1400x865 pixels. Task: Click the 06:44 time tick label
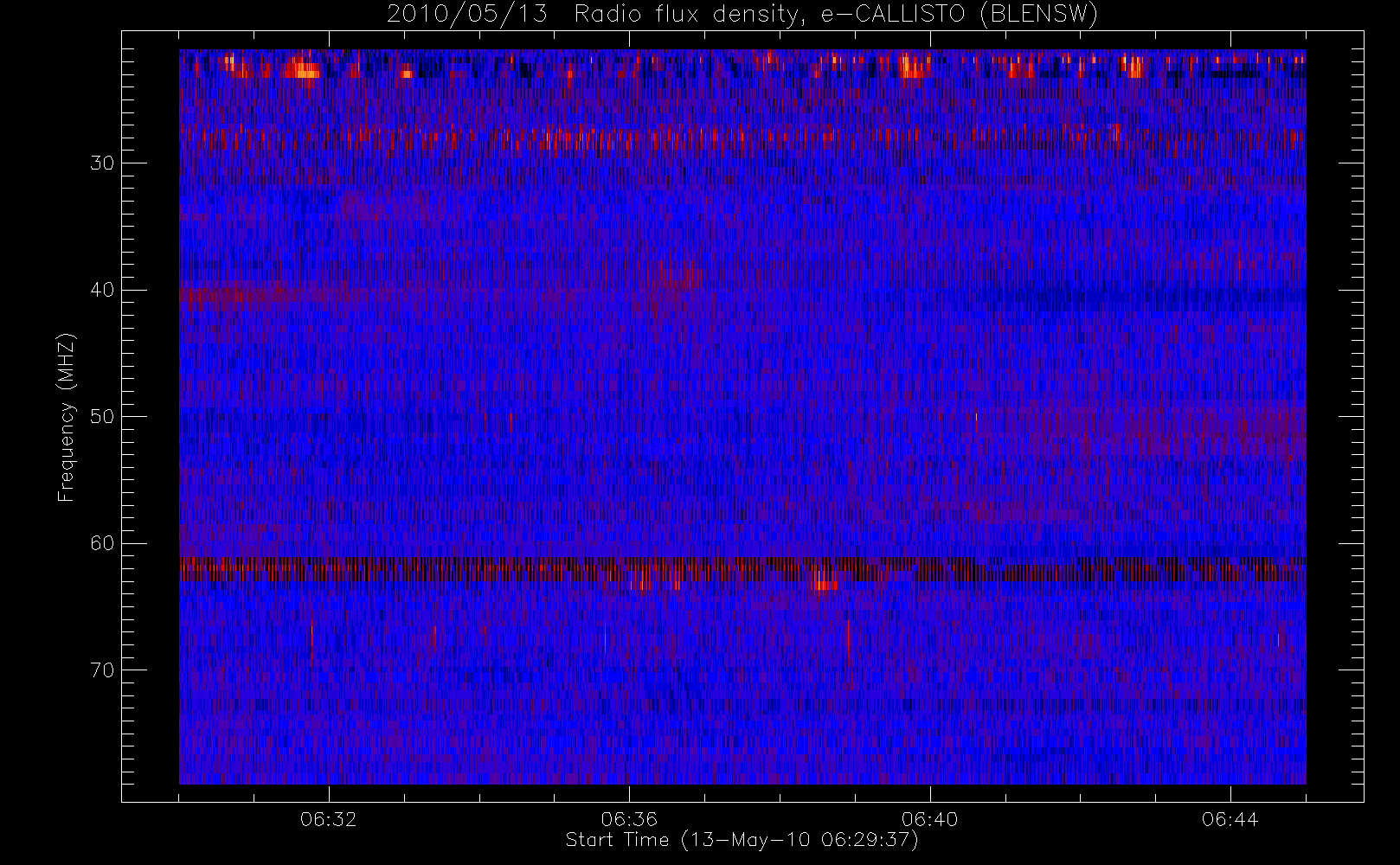[1230, 819]
